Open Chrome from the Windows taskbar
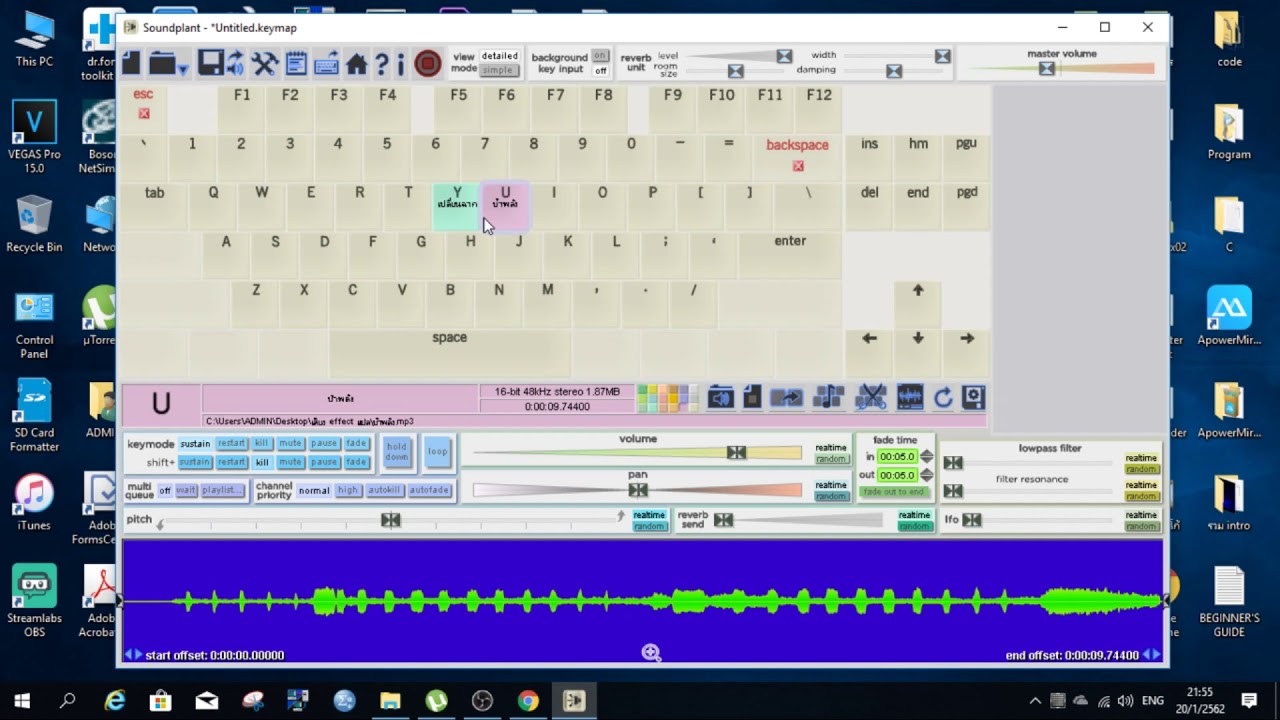The image size is (1280, 720). coord(528,701)
